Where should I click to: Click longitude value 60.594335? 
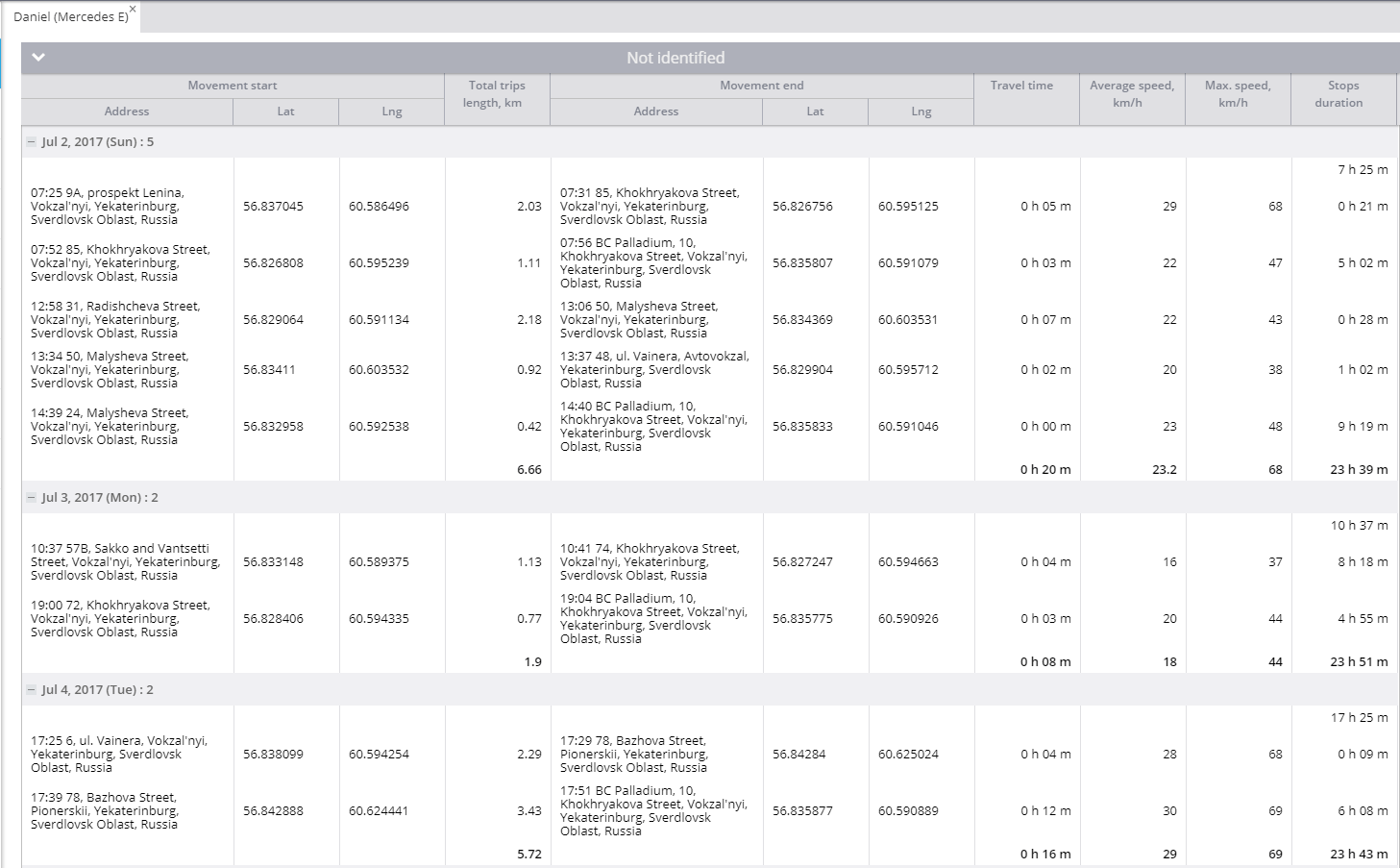tap(379, 619)
